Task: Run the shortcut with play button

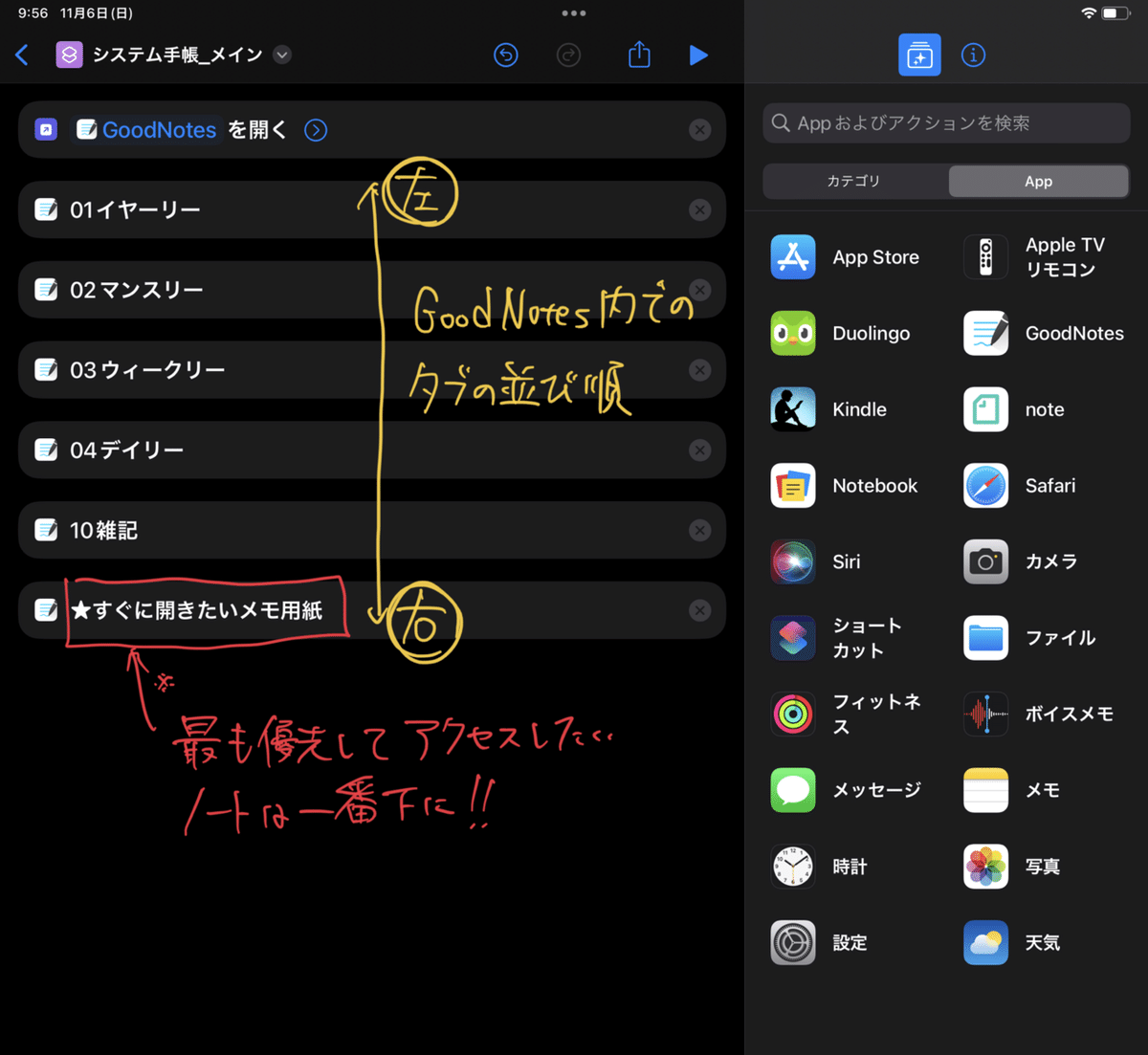Action: tap(698, 55)
